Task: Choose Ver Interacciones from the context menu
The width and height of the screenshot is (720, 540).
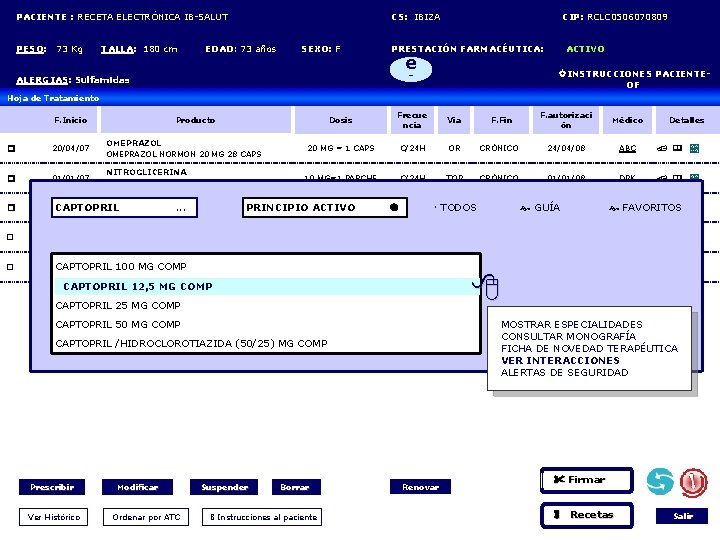Action: [560, 360]
